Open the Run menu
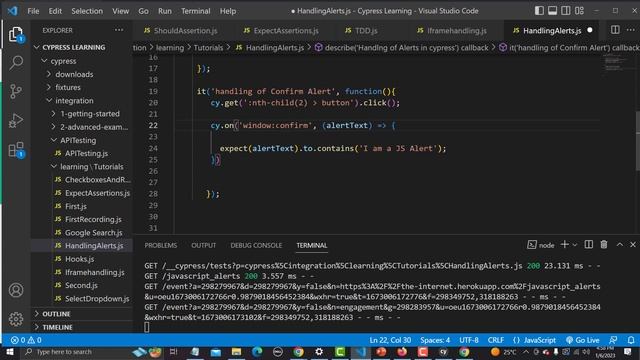The height and width of the screenshot is (360, 640). pos(165,11)
